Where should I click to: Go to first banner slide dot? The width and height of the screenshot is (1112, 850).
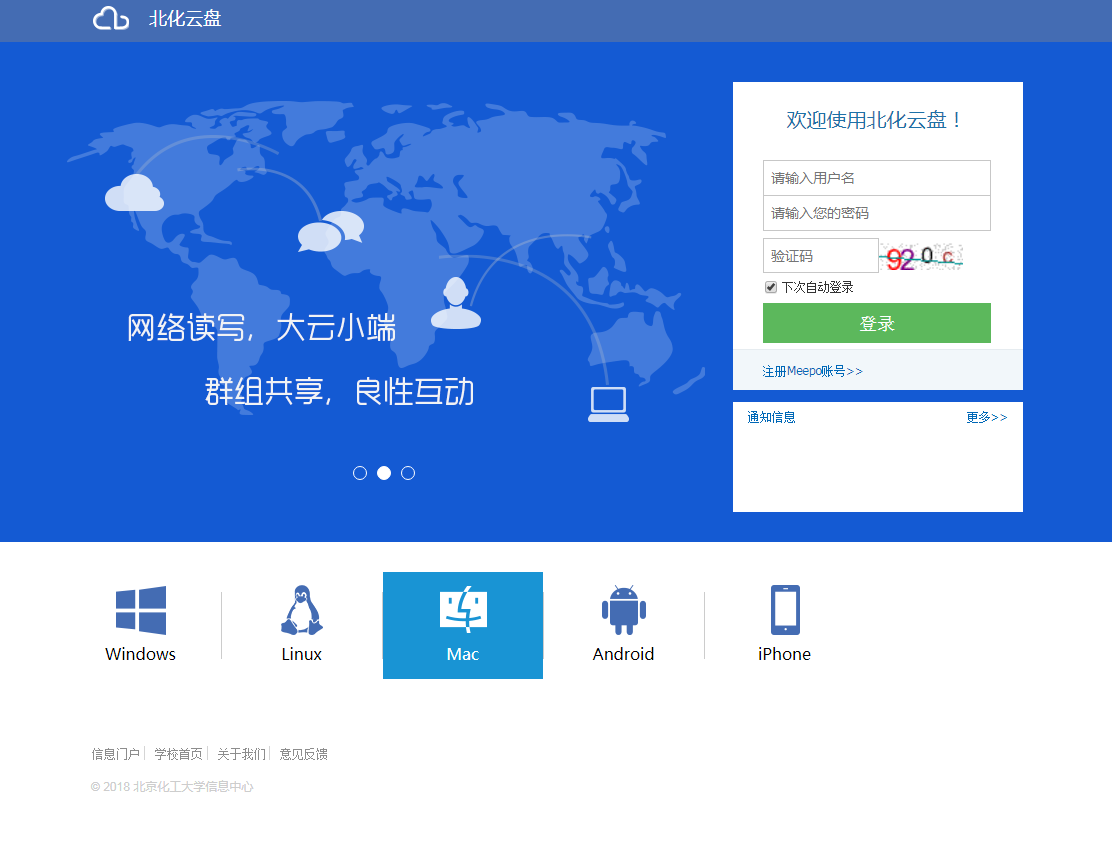360,473
